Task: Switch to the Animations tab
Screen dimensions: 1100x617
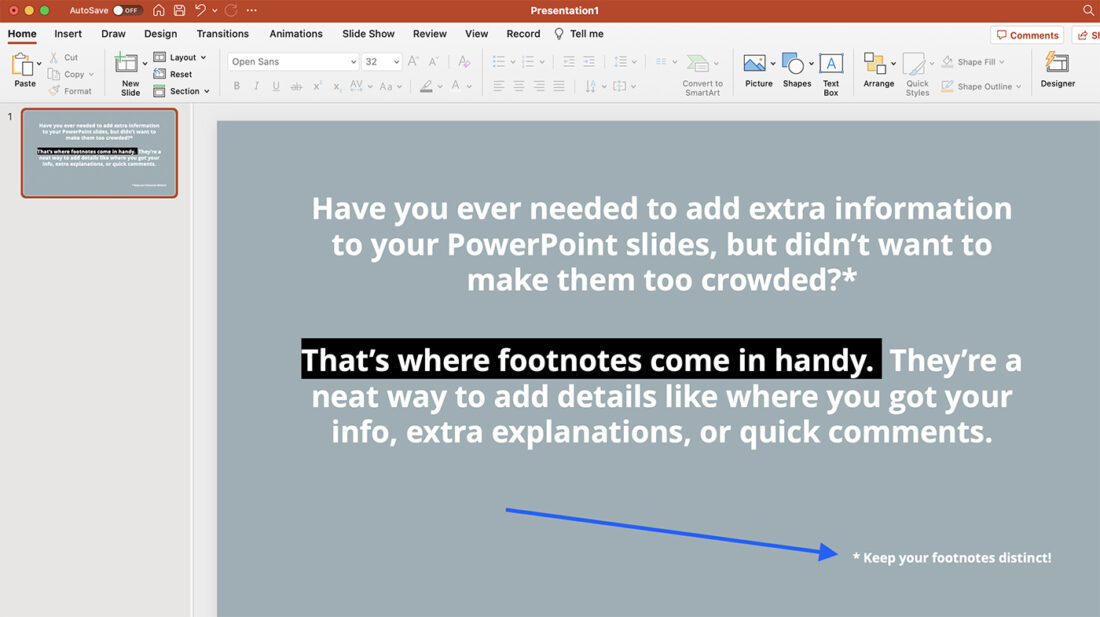Action: pyautogui.click(x=295, y=33)
